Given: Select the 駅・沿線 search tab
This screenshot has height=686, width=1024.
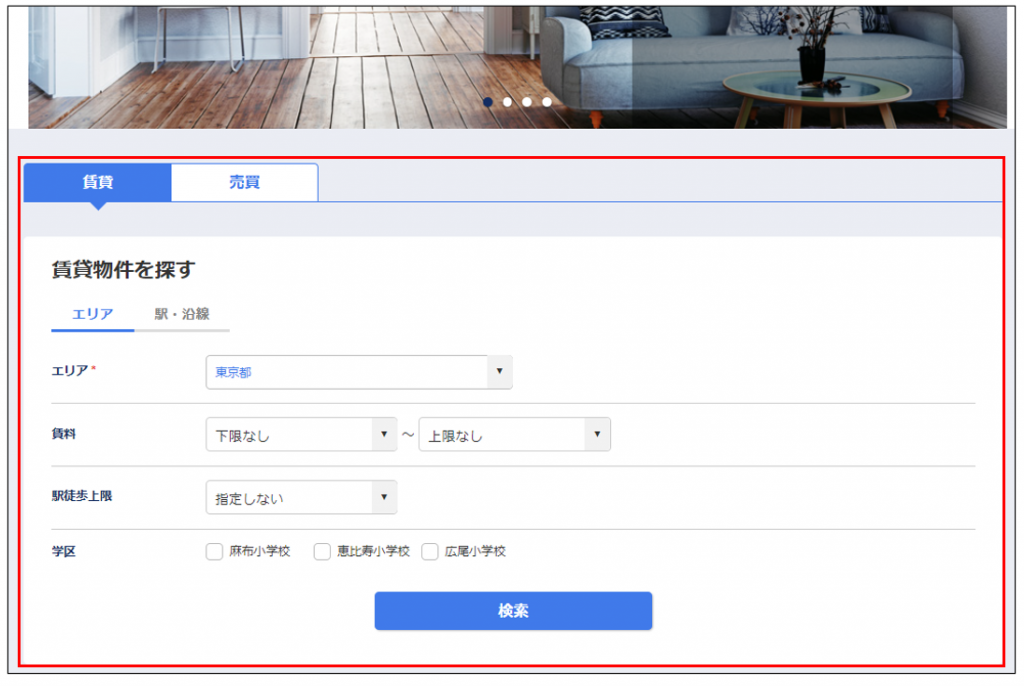Looking at the screenshot, I should point(182,314).
